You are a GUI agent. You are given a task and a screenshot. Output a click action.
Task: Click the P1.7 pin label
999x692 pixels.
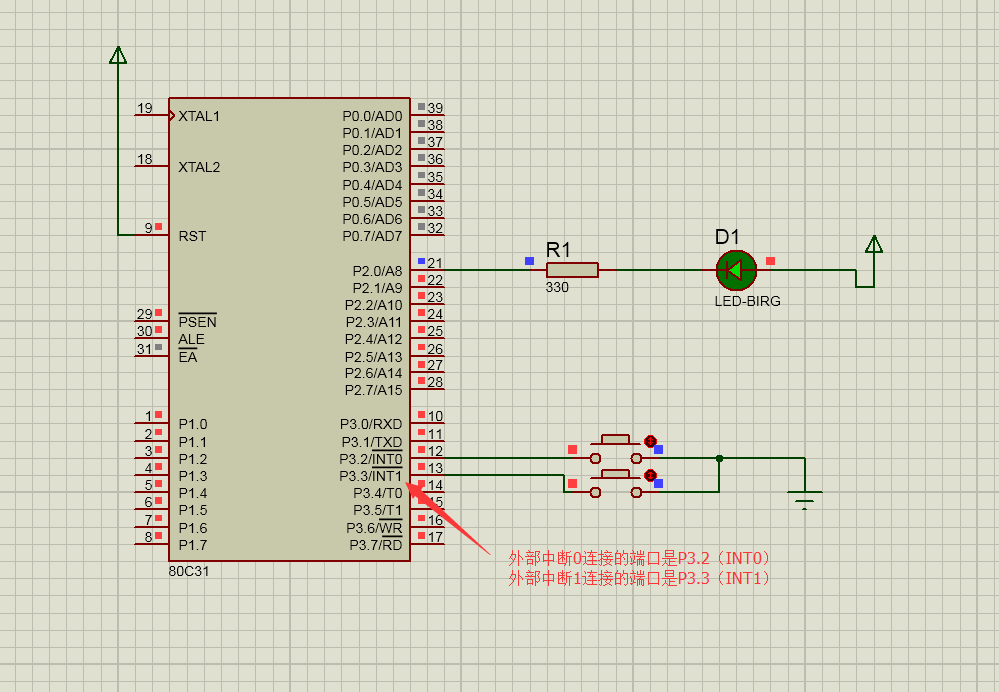point(192,545)
